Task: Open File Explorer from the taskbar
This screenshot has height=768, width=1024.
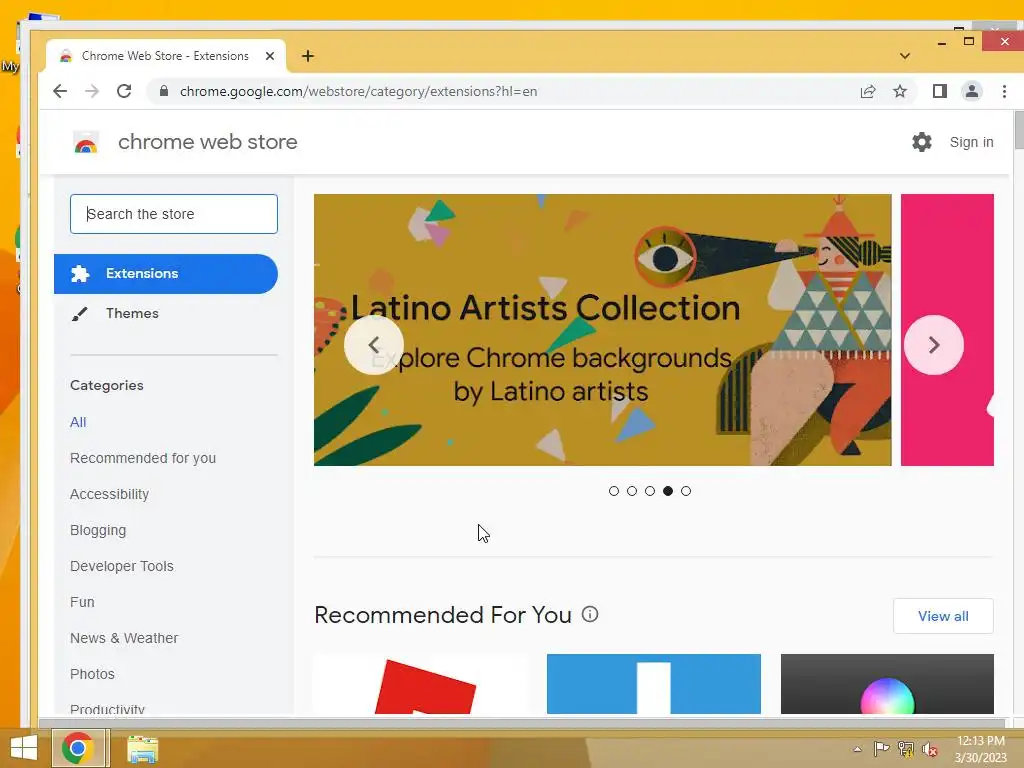Action: click(x=142, y=749)
